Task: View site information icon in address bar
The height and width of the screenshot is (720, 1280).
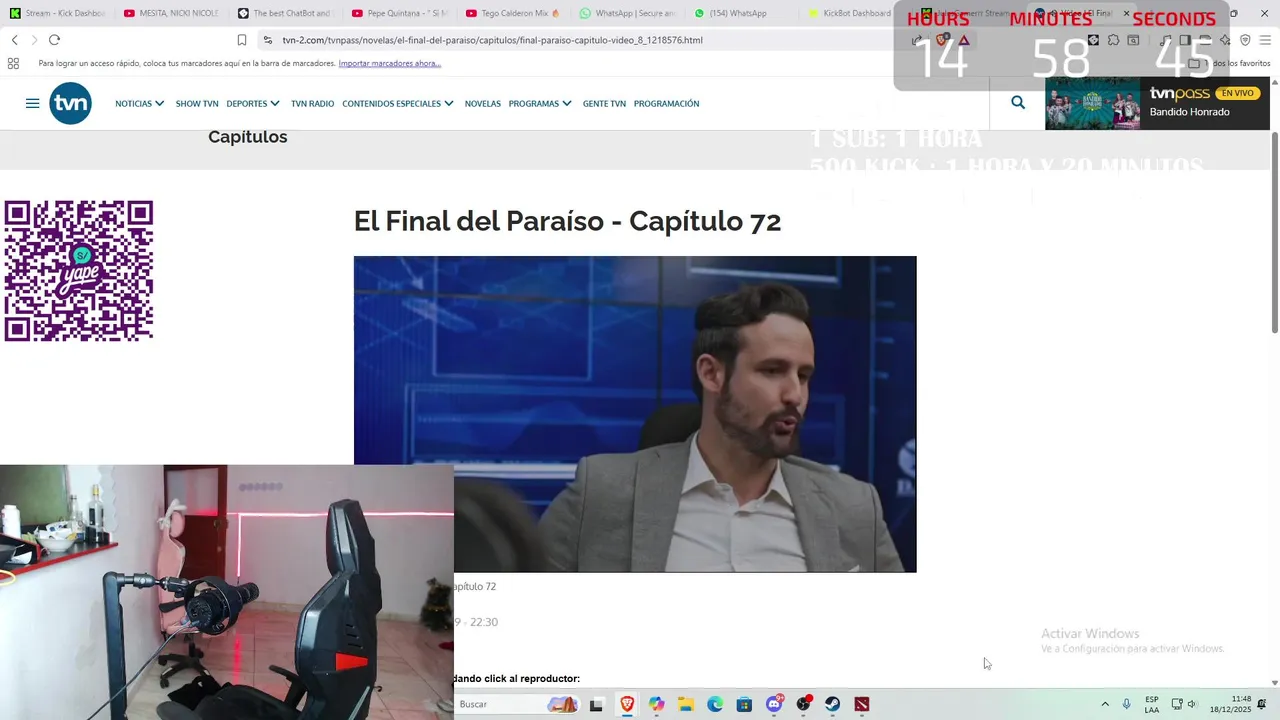Action: [x=267, y=40]
